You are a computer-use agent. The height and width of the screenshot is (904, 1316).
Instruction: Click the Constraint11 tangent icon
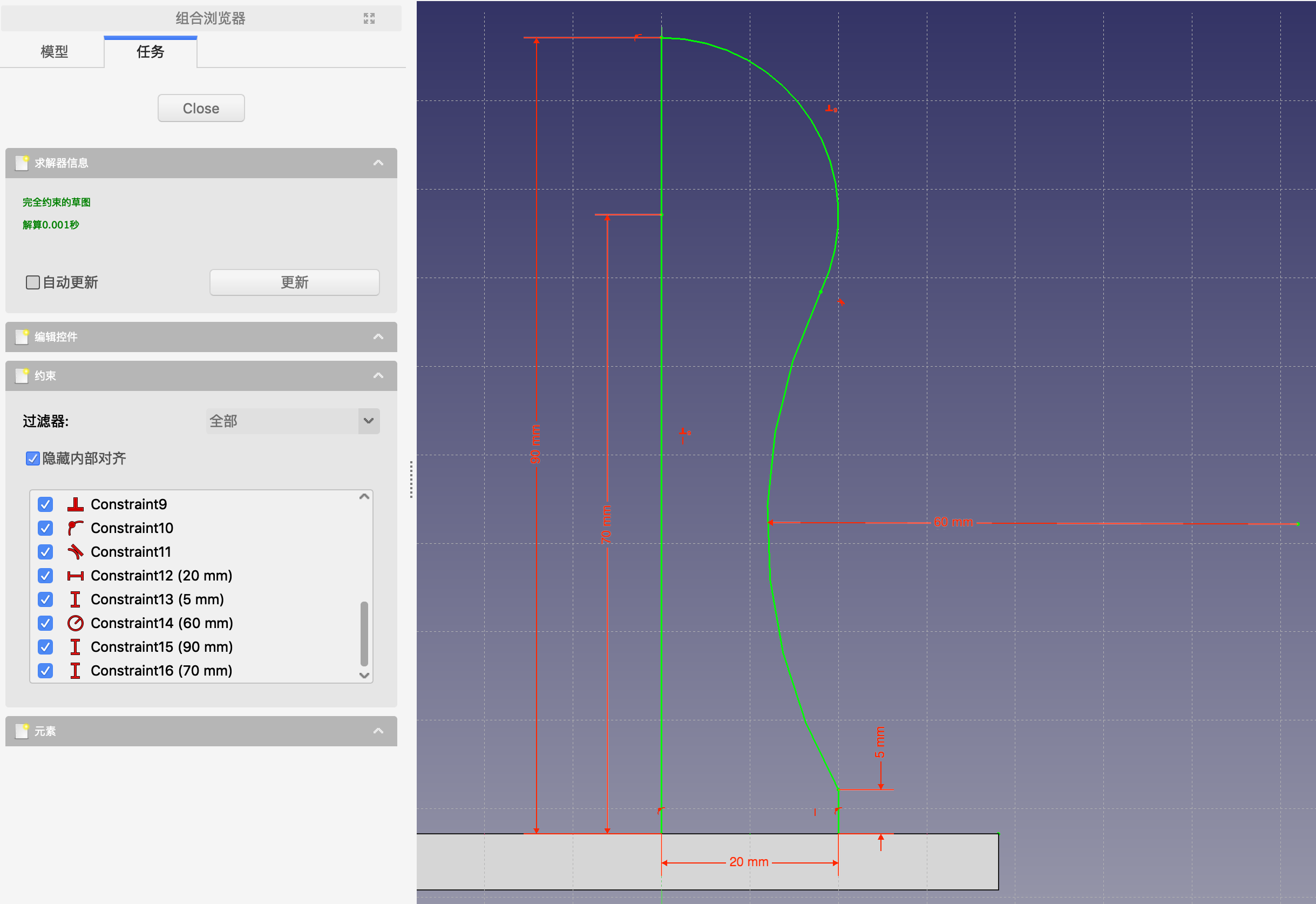click(x=76, y=552)
